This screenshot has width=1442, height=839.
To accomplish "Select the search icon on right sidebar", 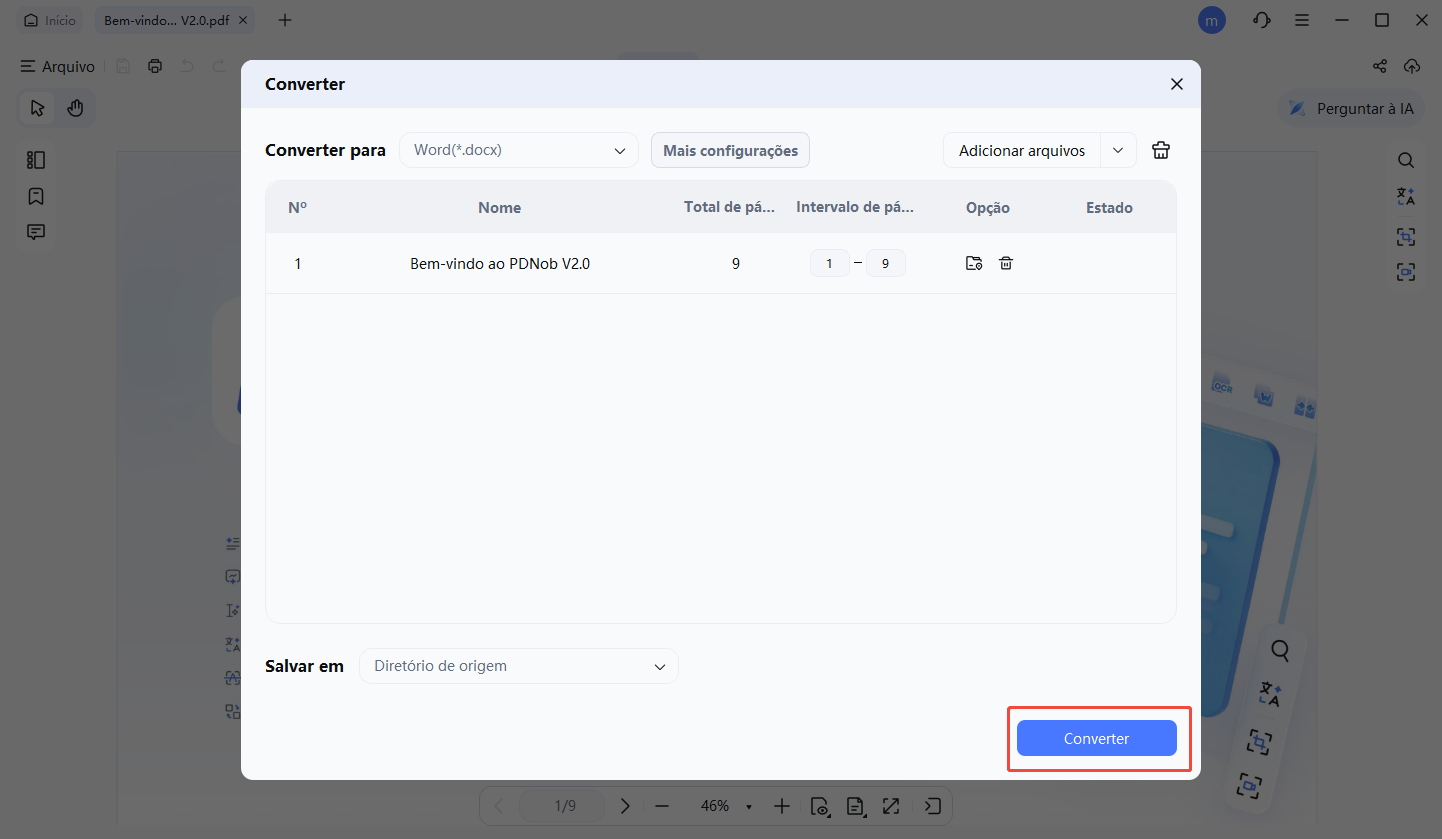I will (x=1406, y=159).
